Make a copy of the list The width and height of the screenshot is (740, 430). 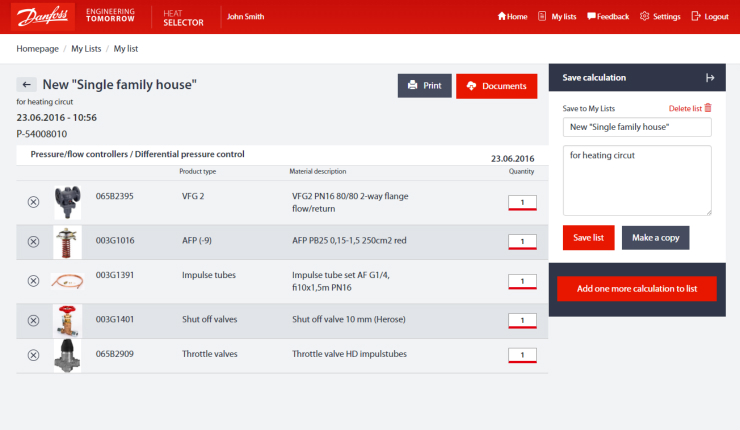coord(655,237)
